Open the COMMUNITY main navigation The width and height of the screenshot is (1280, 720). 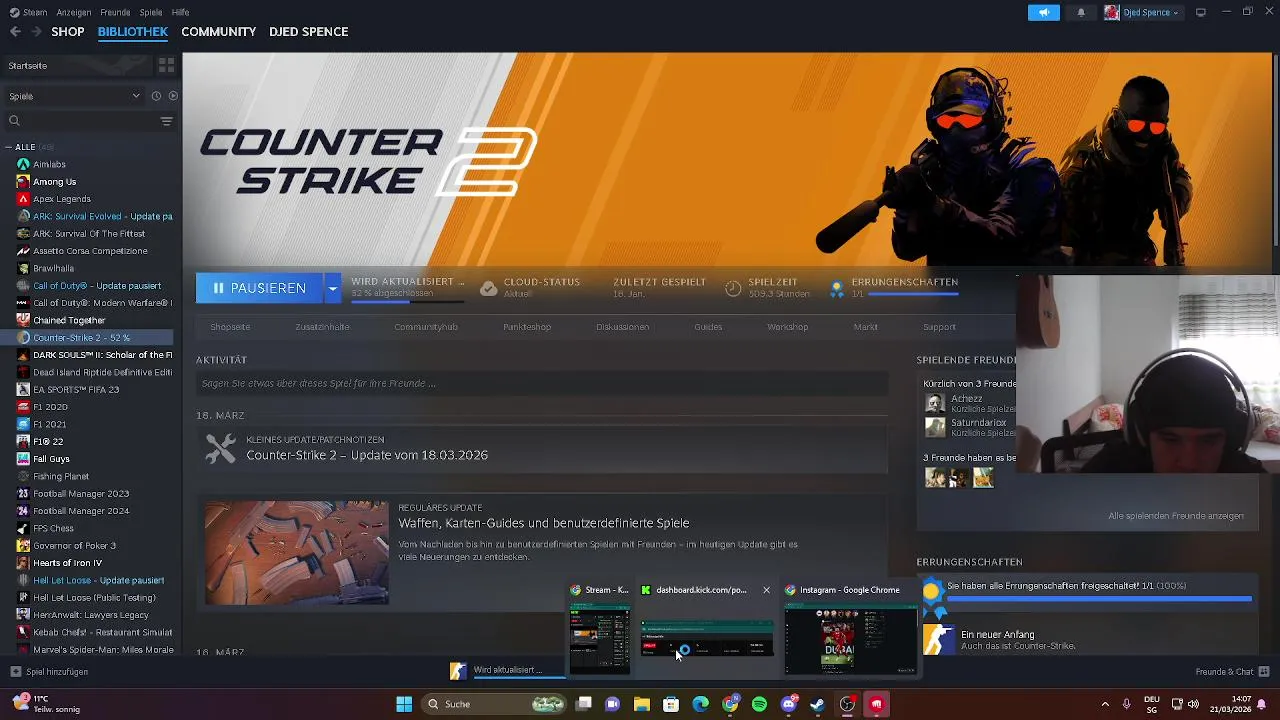[x=218, y=32]
